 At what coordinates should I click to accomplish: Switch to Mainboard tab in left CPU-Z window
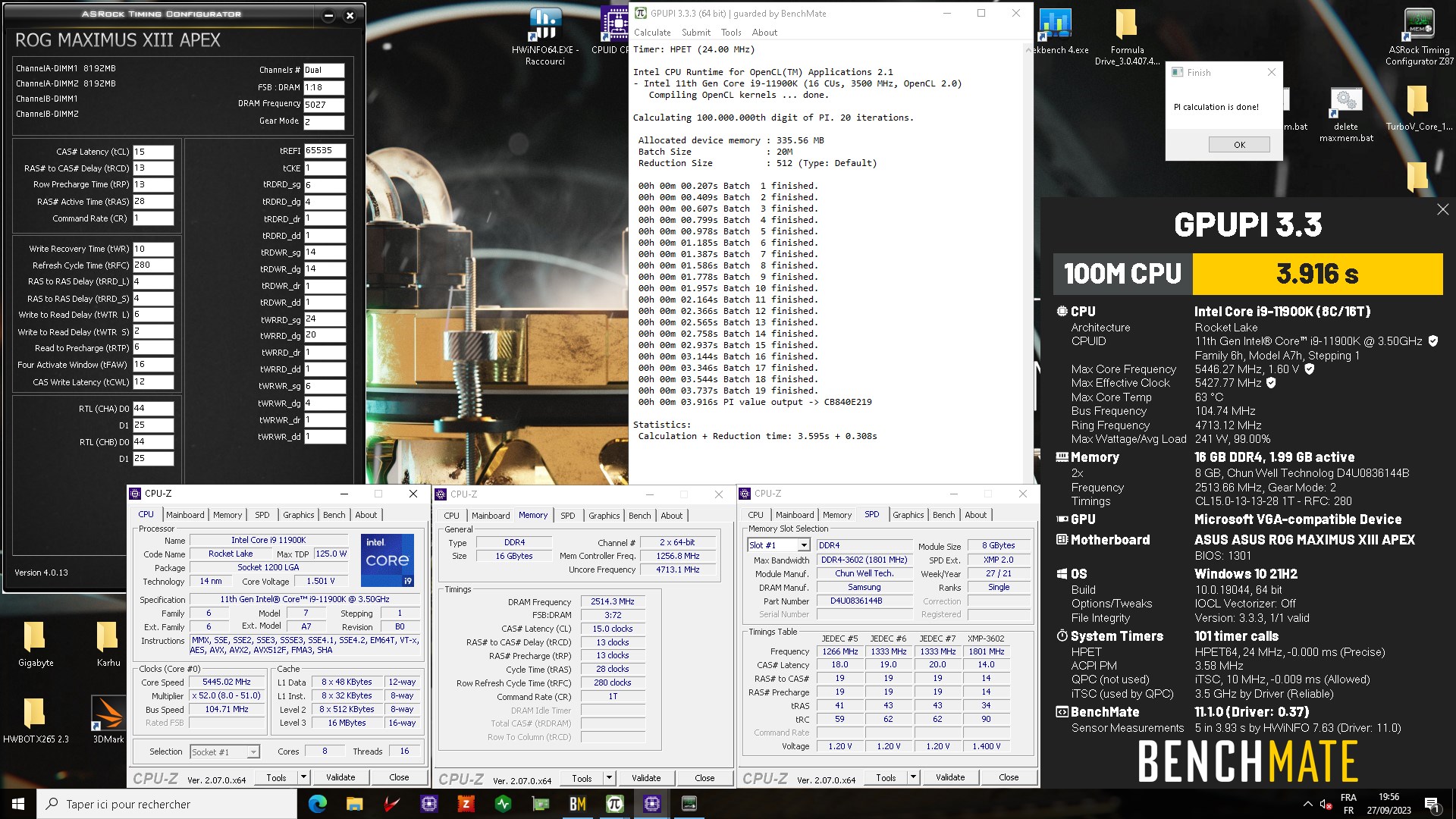[x=185, y=515]
